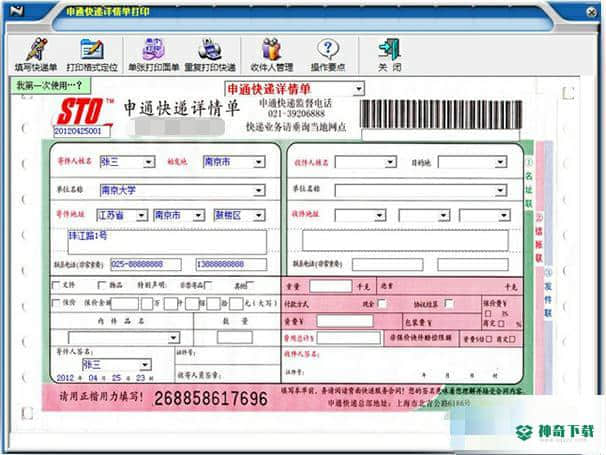Click the sender phone field 025-88888888
The width and height of the screenshot is (606, 455).
(x=146, y=264)
